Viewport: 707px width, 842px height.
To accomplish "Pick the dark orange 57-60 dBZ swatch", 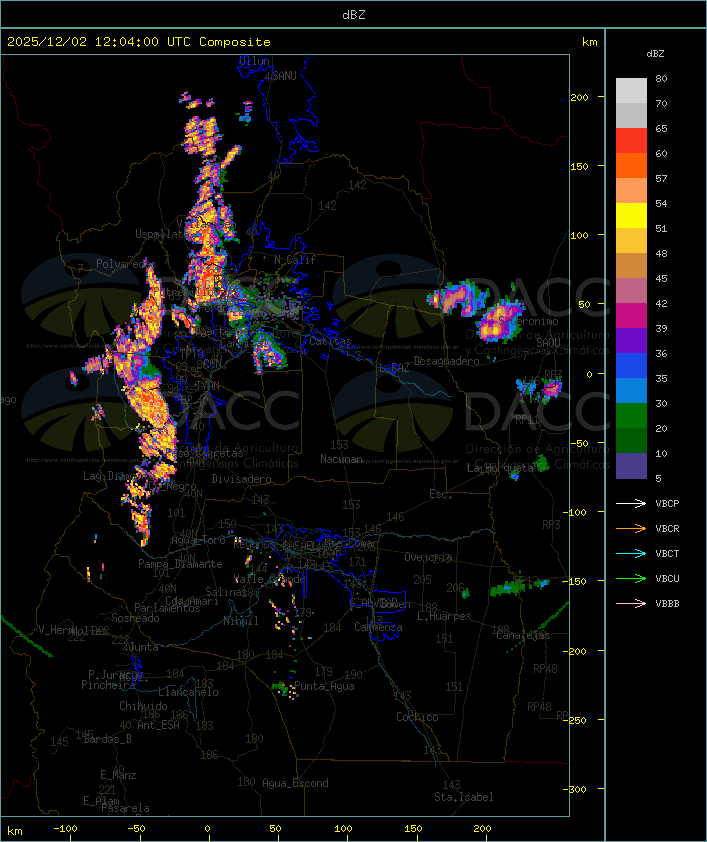I will coord(631,165).
